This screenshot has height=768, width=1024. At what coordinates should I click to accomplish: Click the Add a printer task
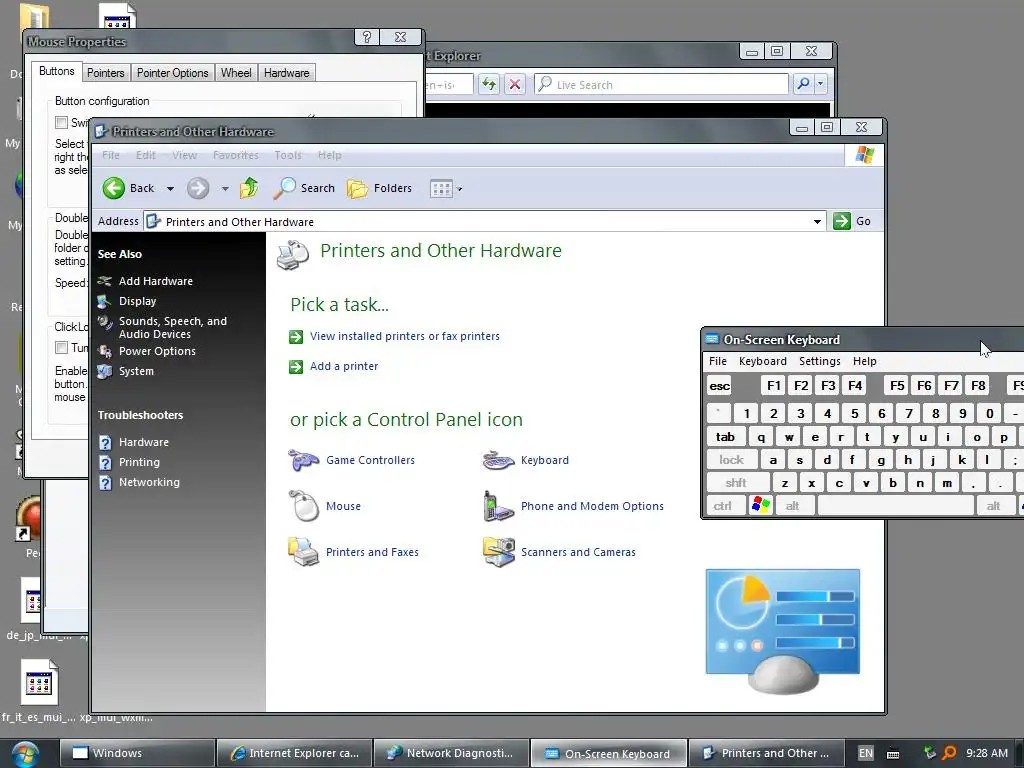tap(344, 366)
